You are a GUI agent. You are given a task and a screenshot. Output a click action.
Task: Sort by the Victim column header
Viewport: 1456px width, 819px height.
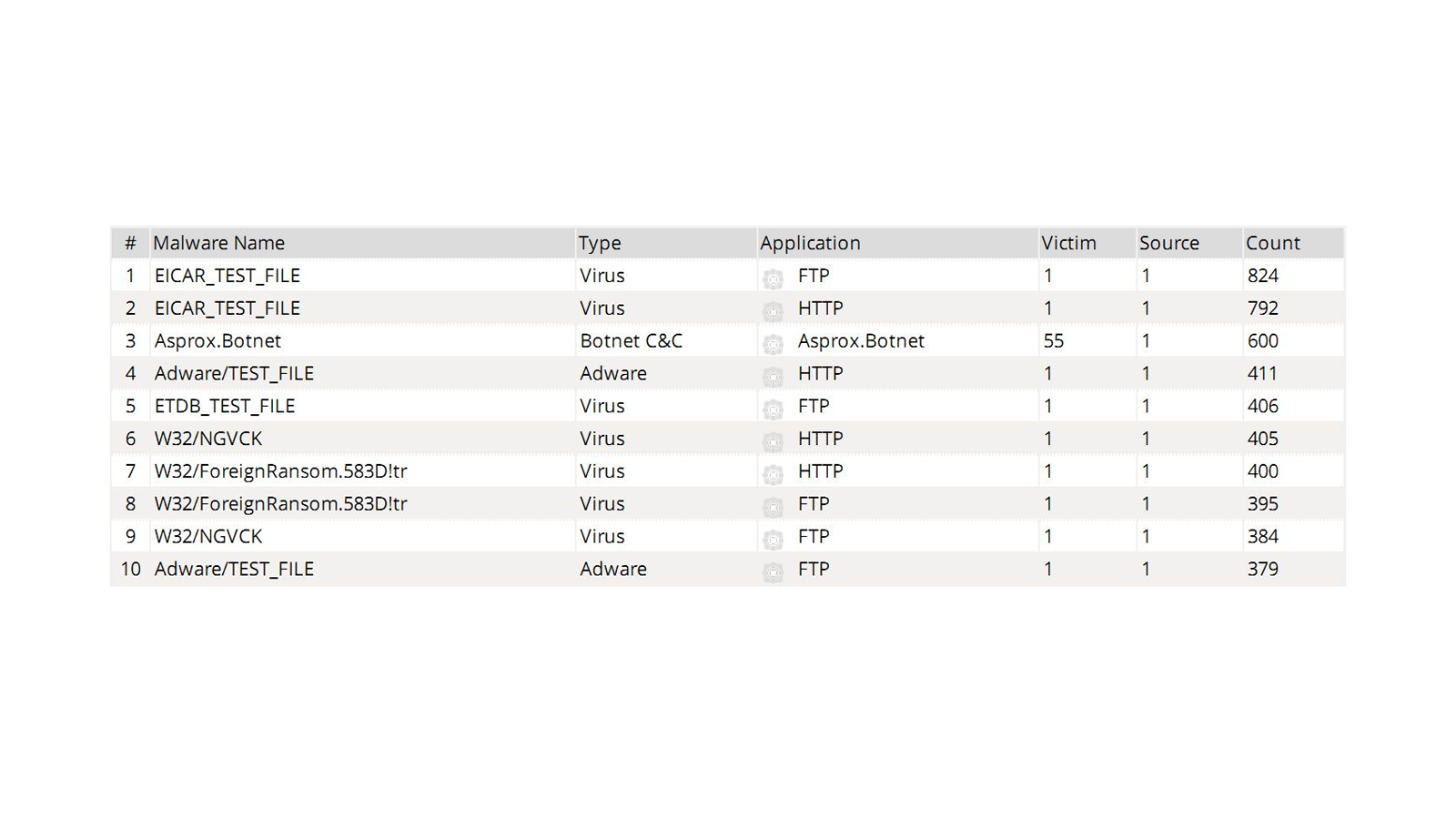pyautogui.click(x=1068, y=243)
